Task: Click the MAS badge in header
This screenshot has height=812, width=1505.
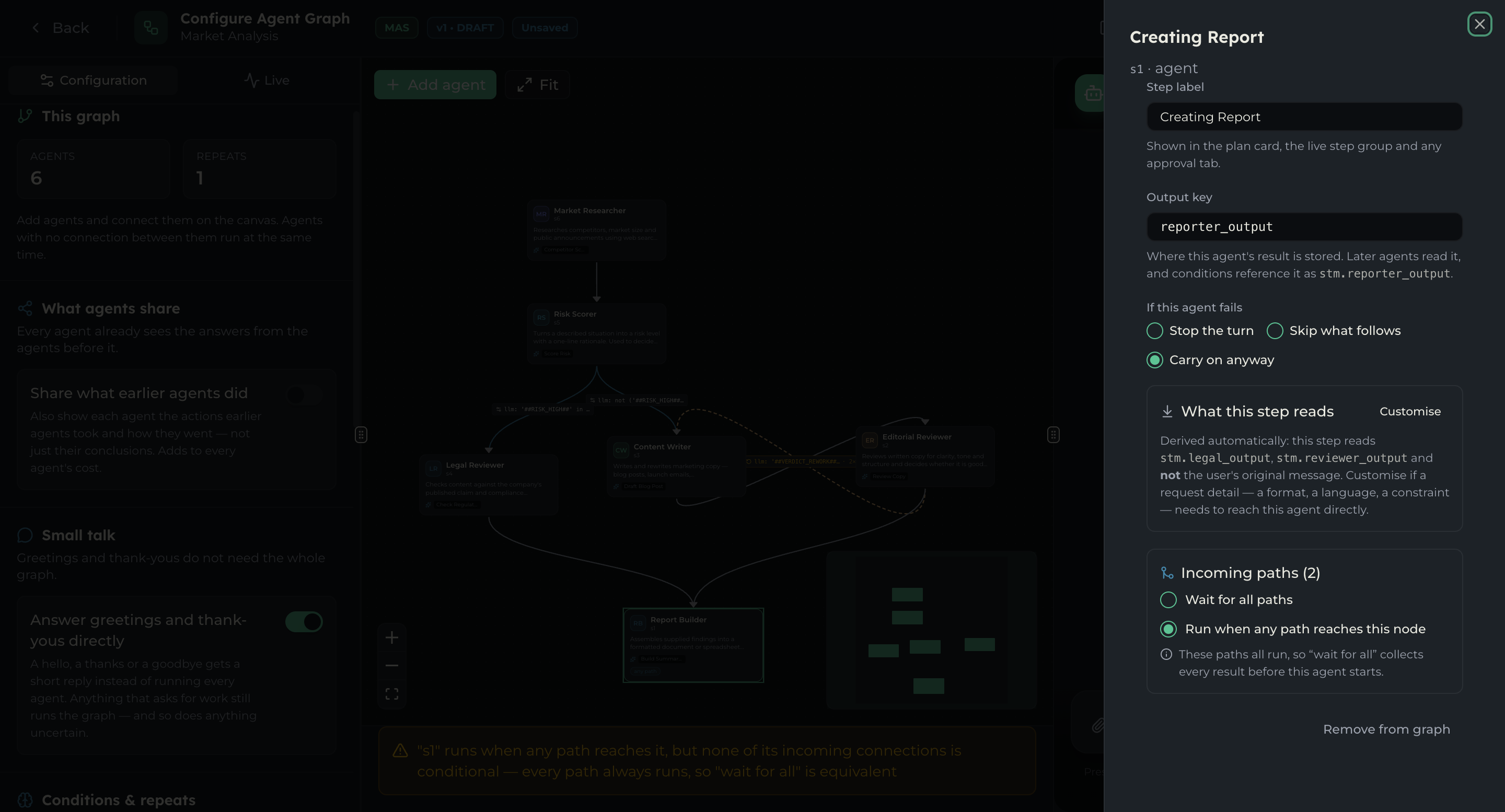Action: (397, 28)
